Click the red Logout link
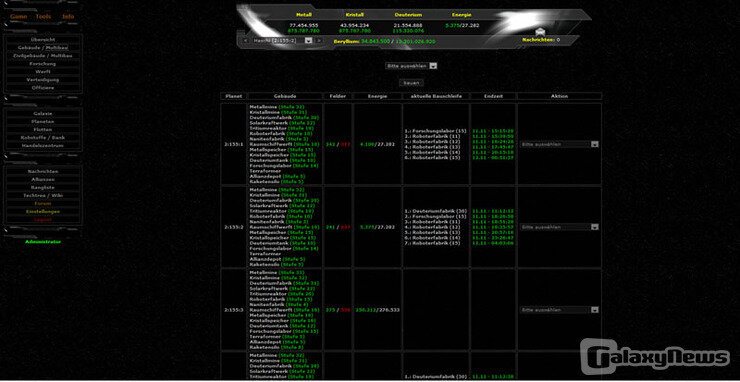Image resolution: width=740 pixels, height=382 pixels. point(43,220)
